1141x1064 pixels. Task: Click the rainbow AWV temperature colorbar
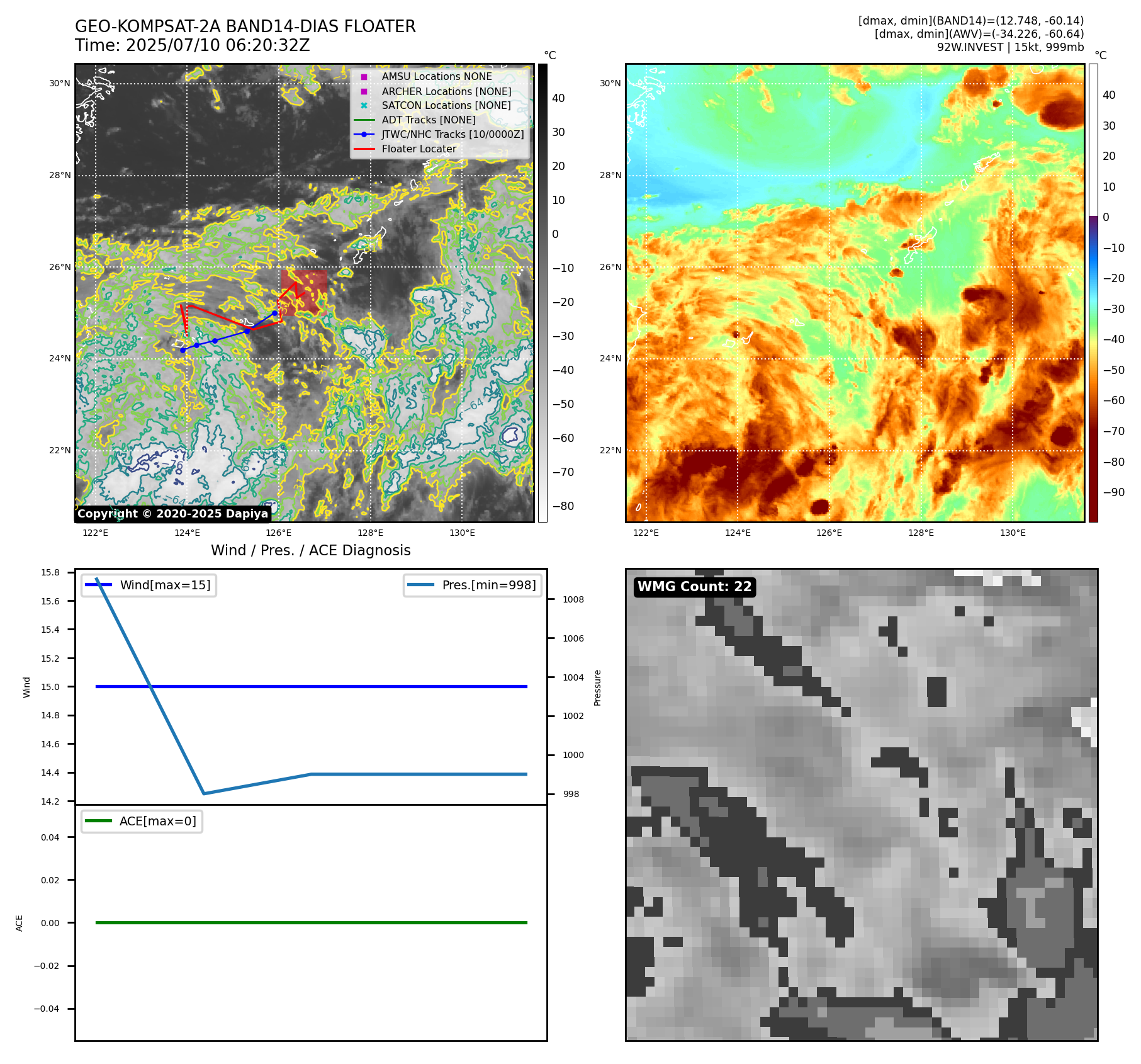pos(1093,293)
